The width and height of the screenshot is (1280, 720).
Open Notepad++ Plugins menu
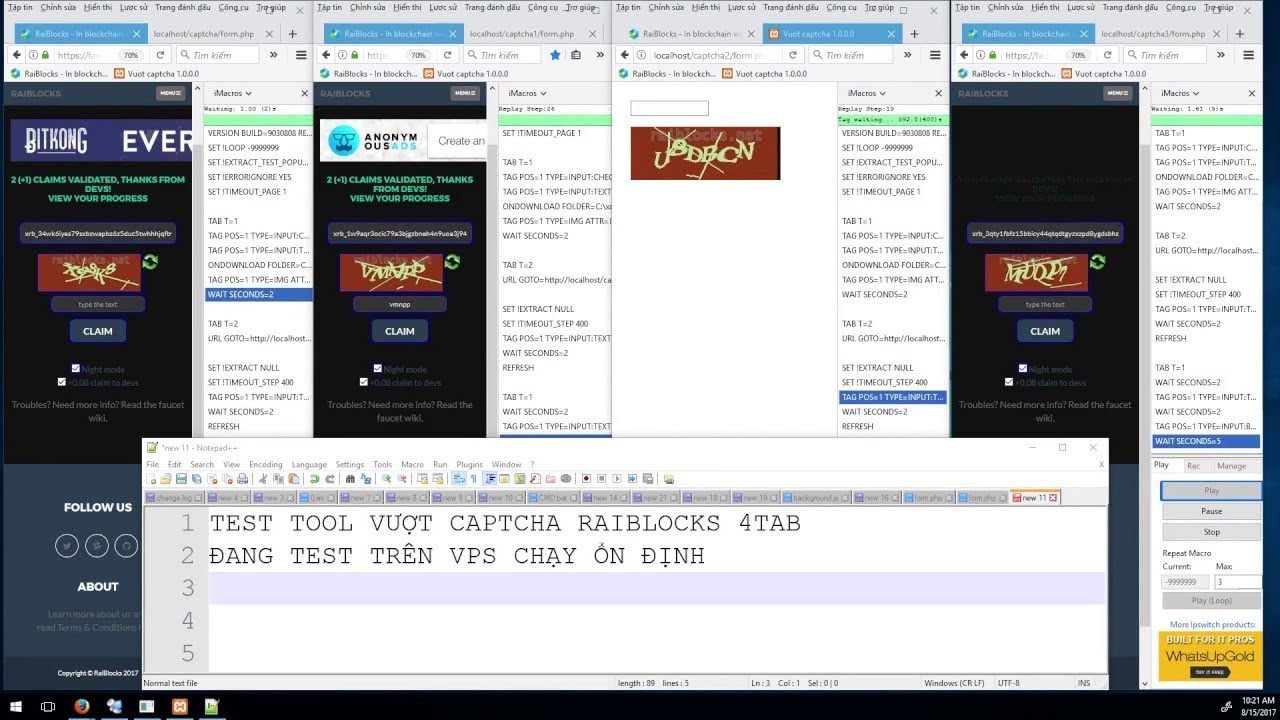coord(469,464)
